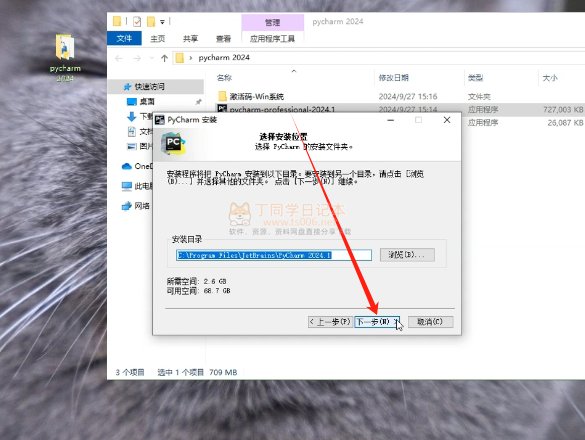Click the Next (下一步) button in installer

[x=377, y=322]
